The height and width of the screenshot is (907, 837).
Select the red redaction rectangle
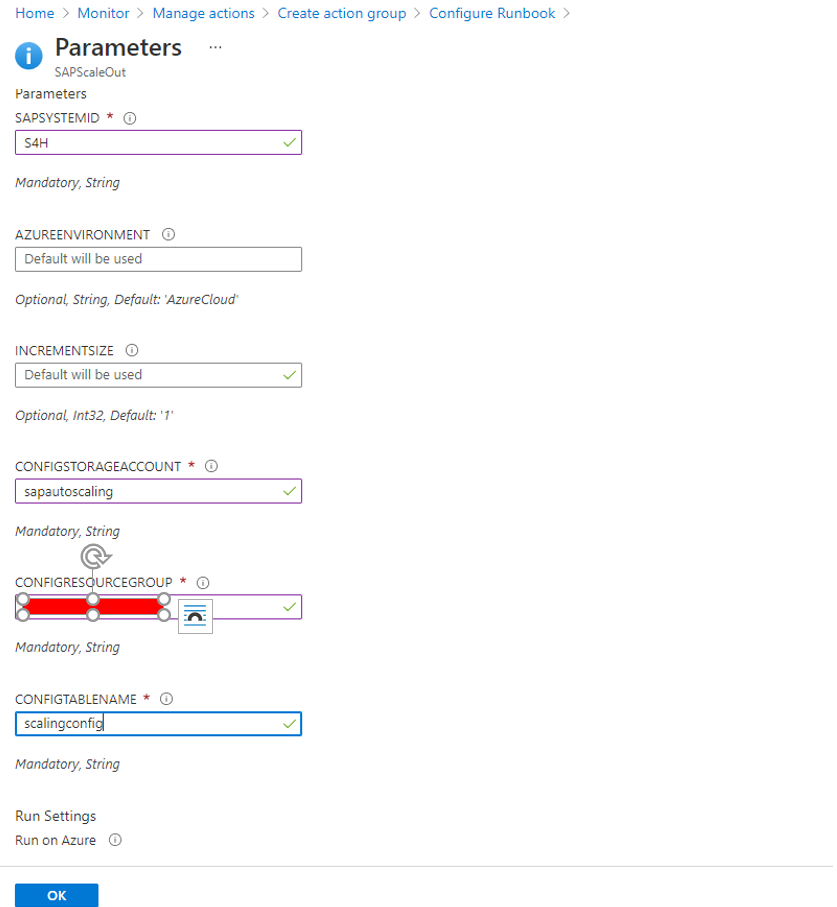[x=93, y=607]
